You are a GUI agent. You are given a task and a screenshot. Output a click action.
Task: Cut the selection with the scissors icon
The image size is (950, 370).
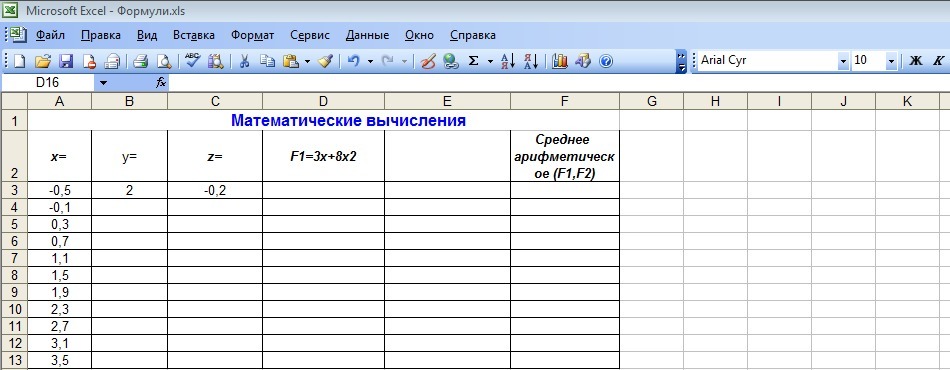[244, 61]
